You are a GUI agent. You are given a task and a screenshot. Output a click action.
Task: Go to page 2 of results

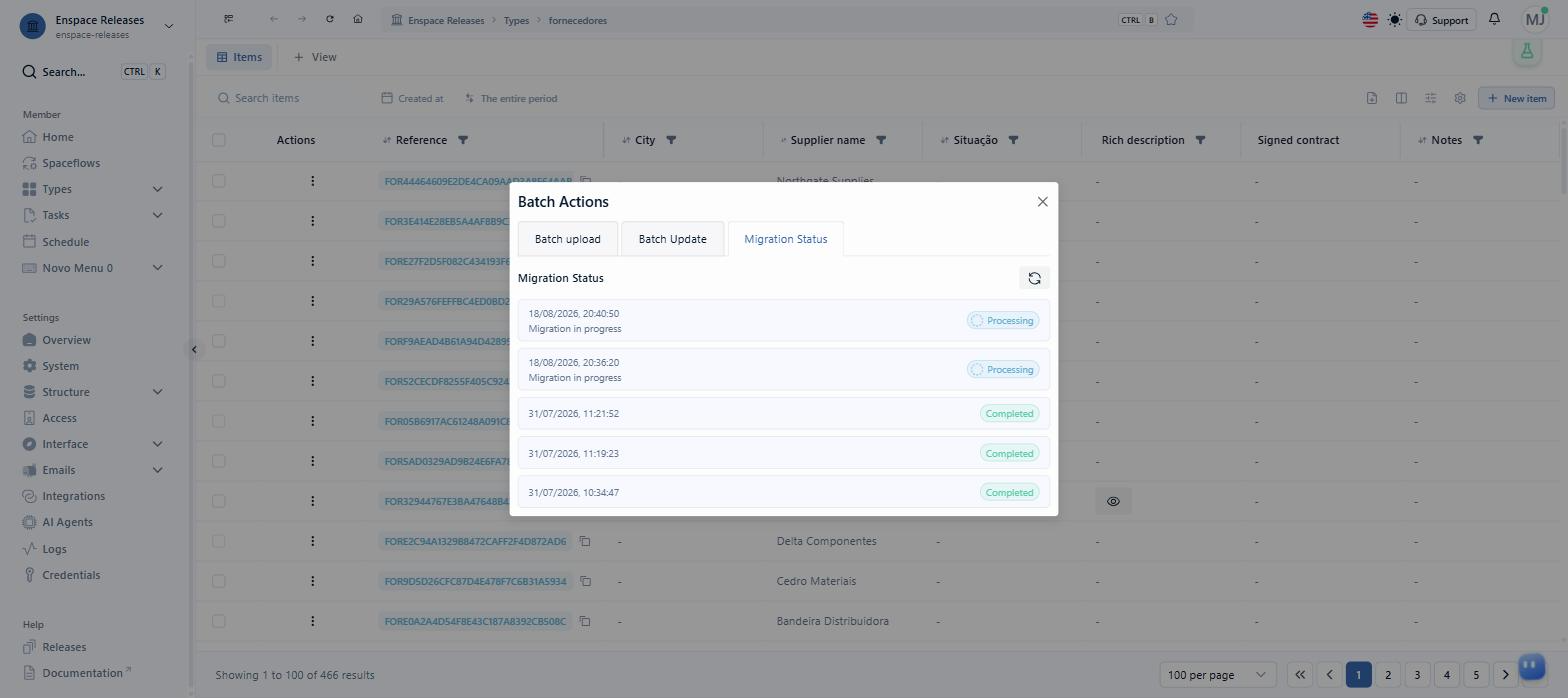pos(1387,675)
